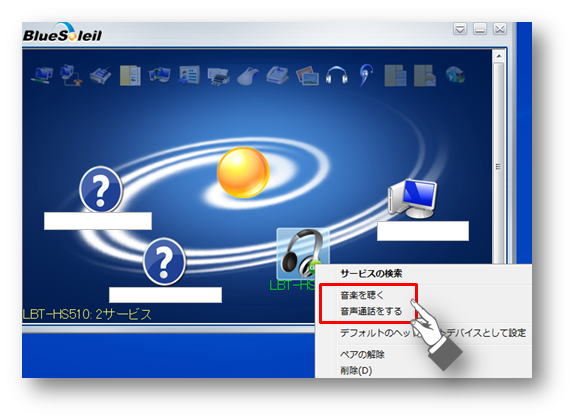Click the Personal Area Network service icon
574x420 pixels.
pos(41,75)
